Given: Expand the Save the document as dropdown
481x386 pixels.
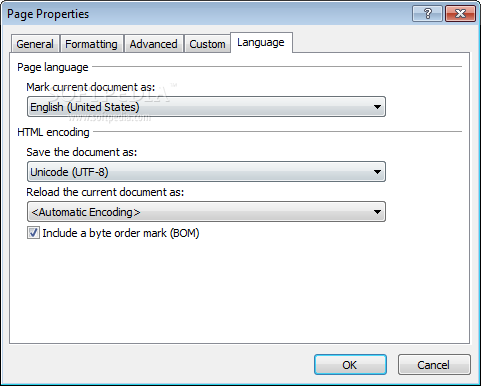Looking at the screenshot, I should (206, 172).
